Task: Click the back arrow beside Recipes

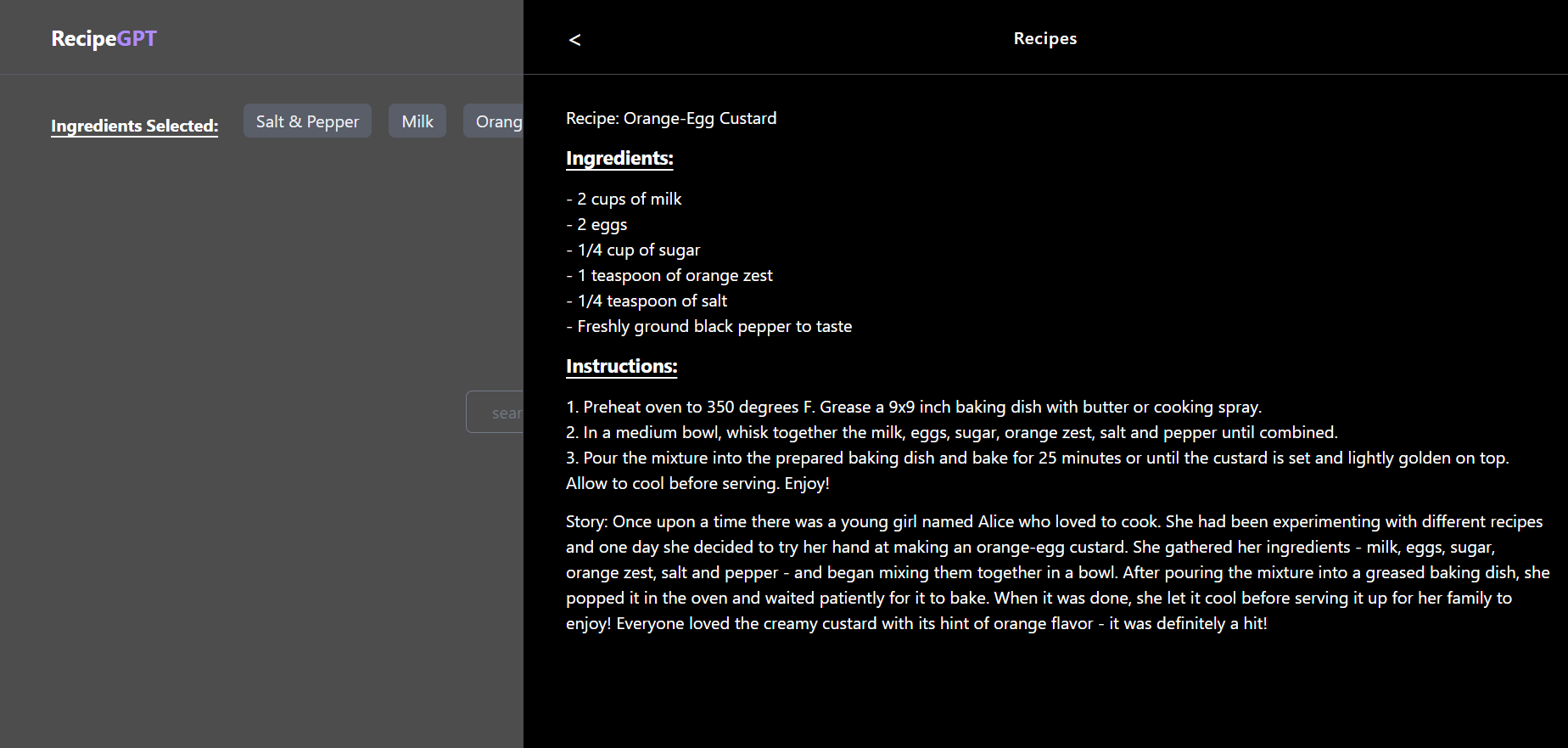Action: click(574, 39)
